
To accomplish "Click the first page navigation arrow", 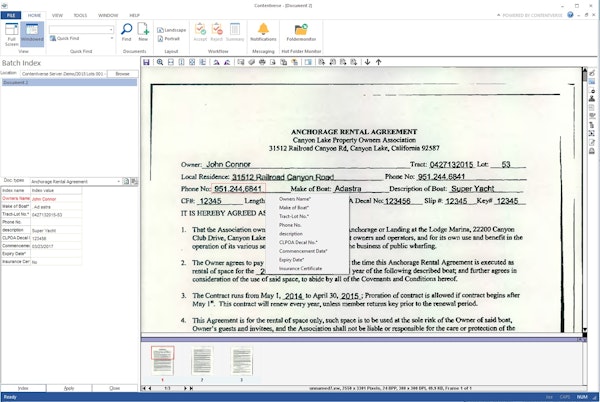I will (144, 388).
